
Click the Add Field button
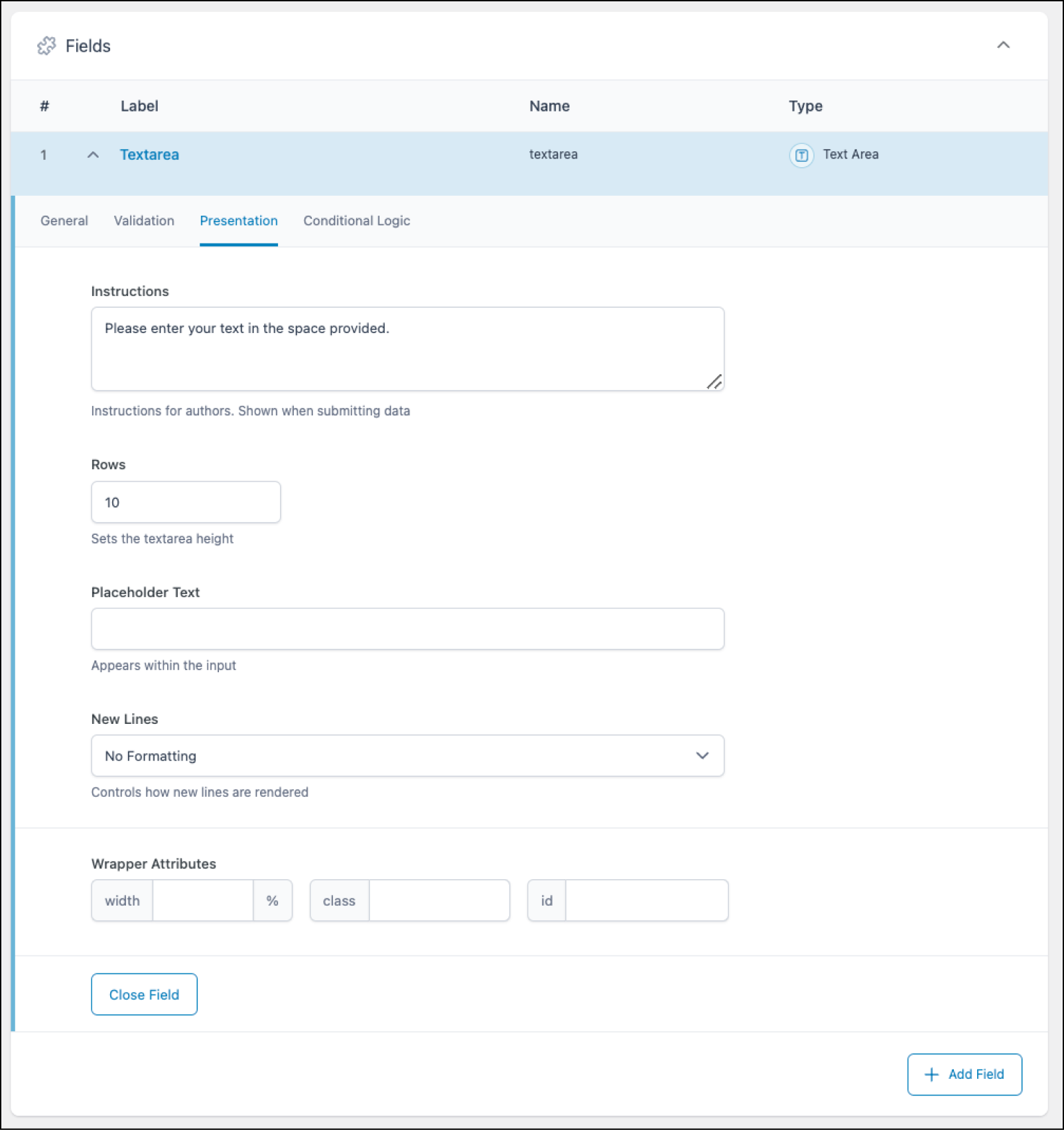pos(964,1074)
